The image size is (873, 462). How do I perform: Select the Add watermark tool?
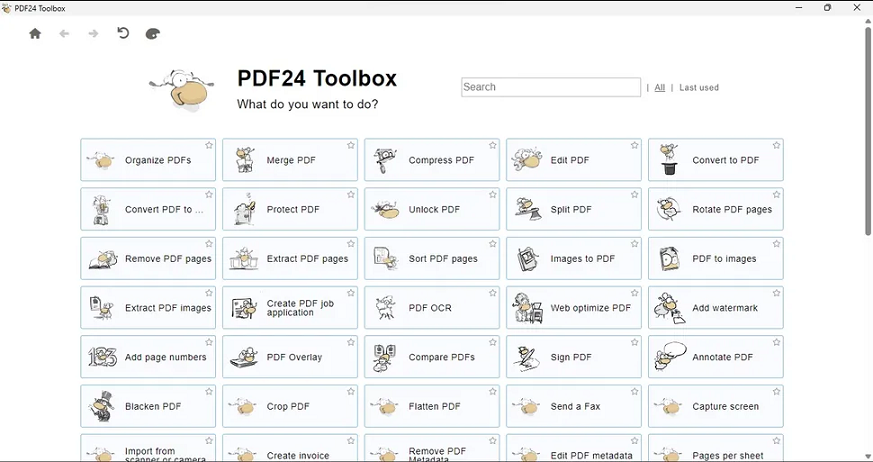tap(716, 308)
